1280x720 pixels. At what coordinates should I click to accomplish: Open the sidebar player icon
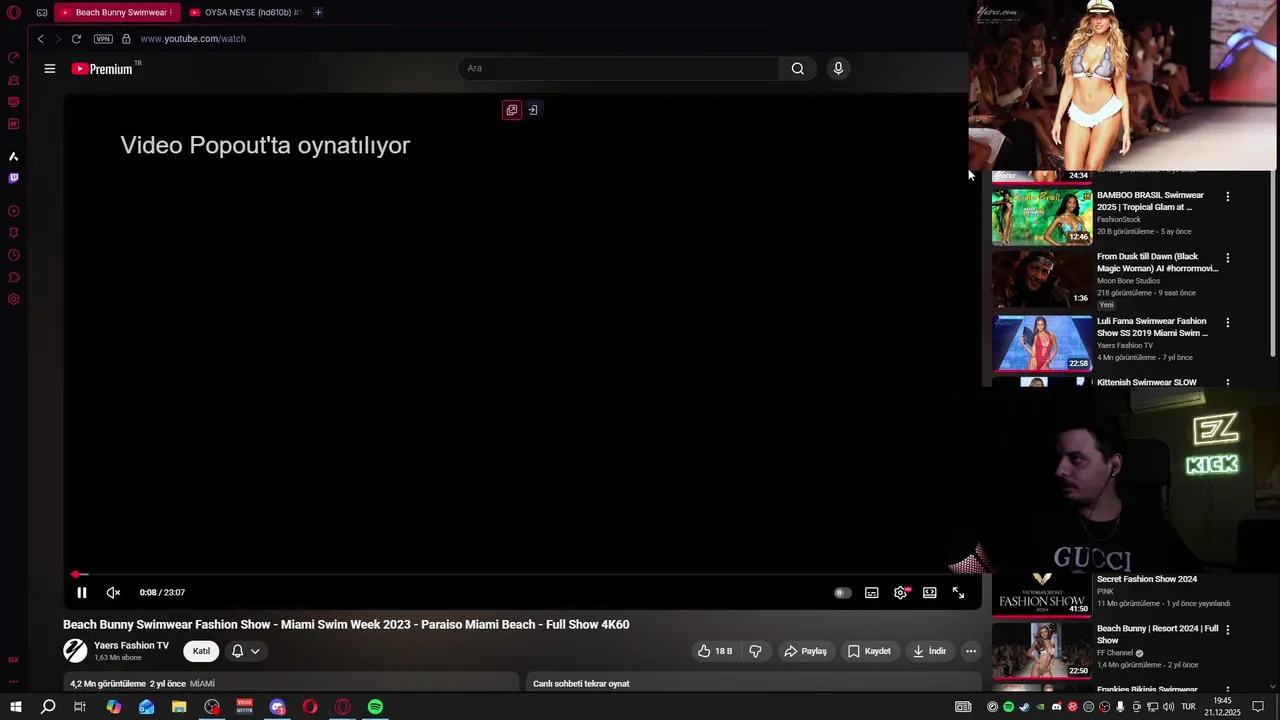(x=13, y=211)
